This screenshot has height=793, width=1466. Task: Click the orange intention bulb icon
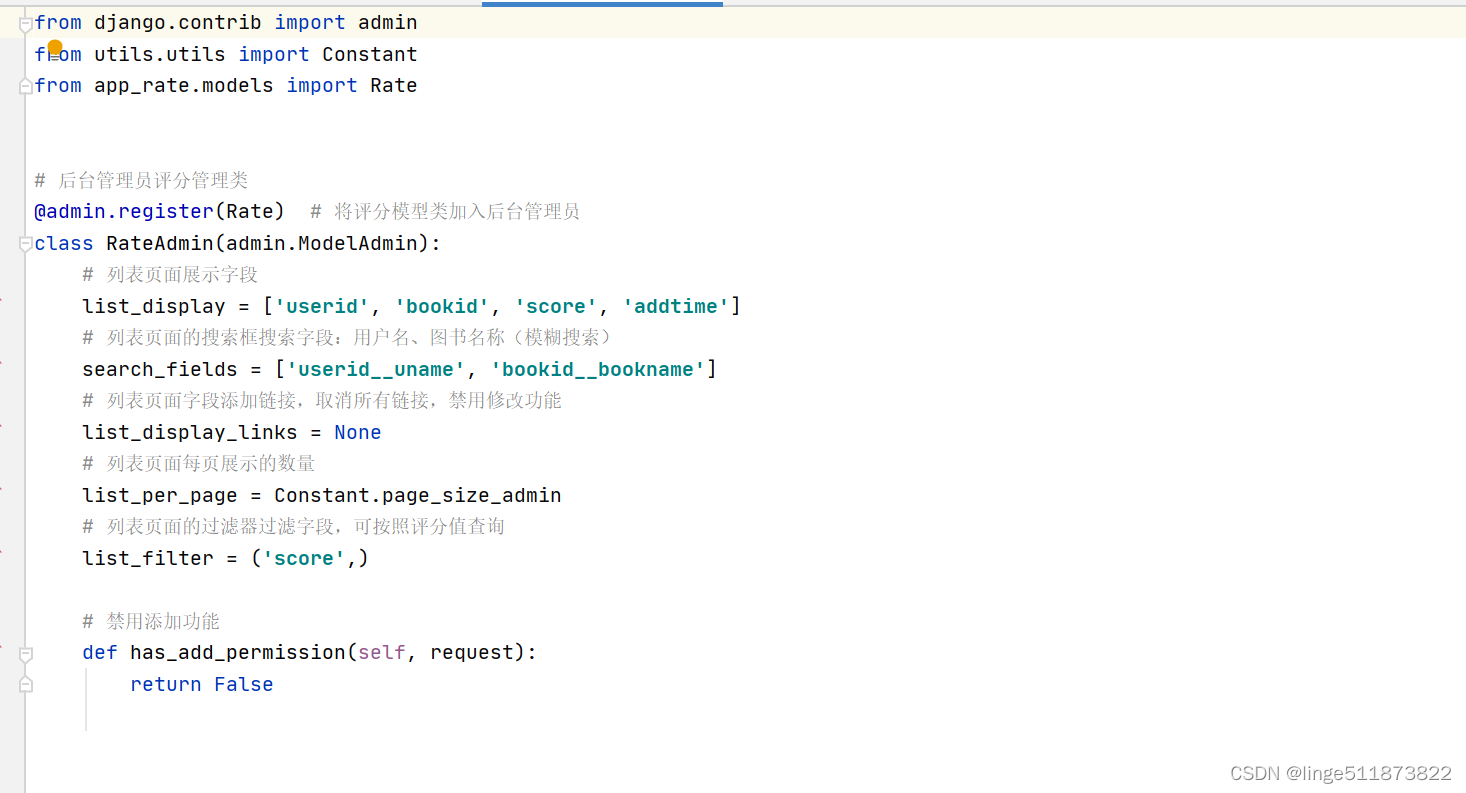[x=55, y=47]
